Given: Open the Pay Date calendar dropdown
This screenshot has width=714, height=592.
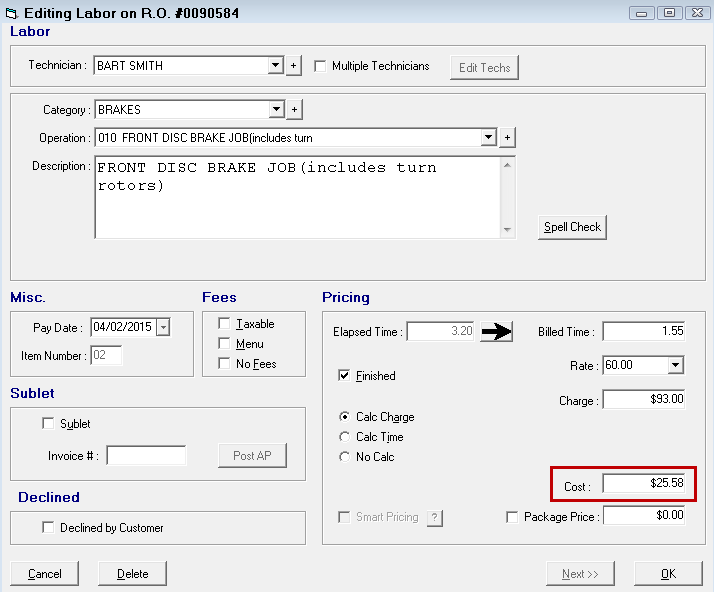Looking at the screenshot, I should click(x=163, y=327).
